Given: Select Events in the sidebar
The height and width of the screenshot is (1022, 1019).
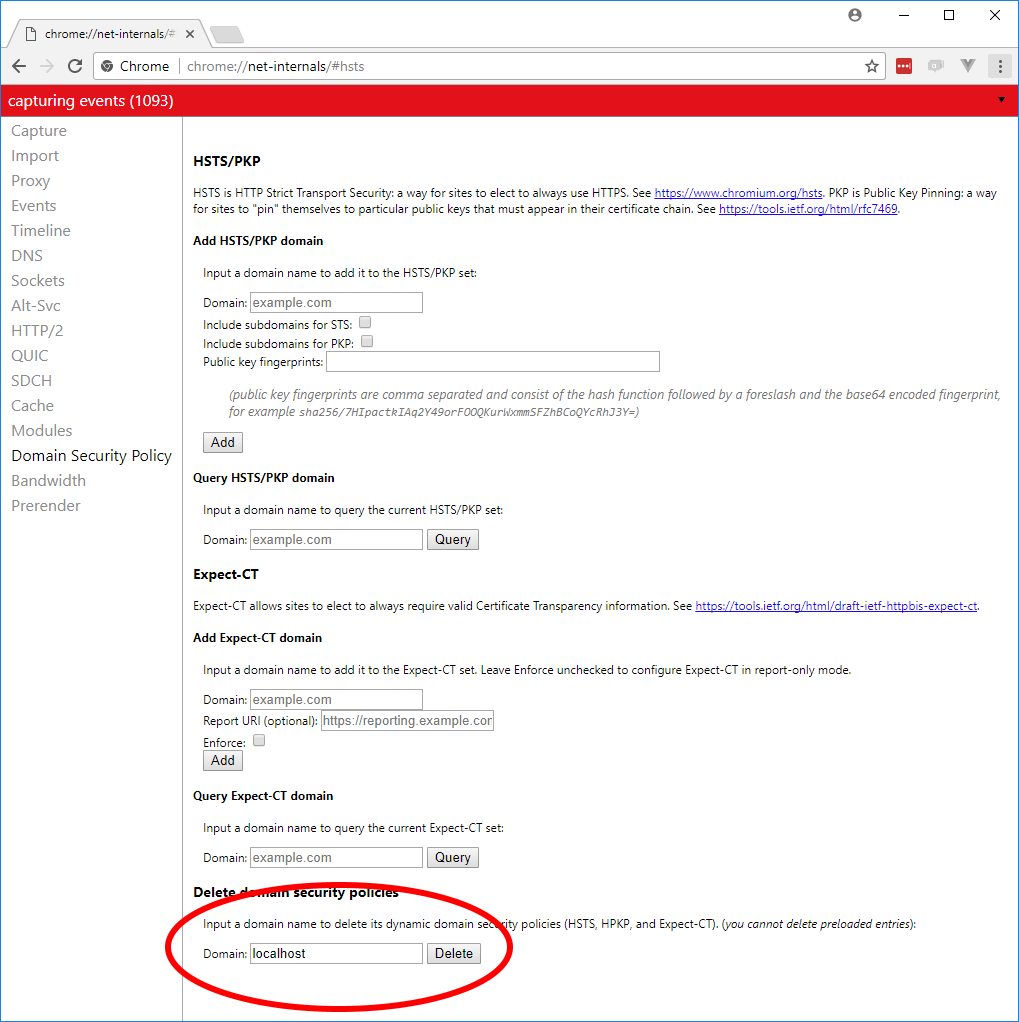Looking at the screenshot, I should point(33,205).
